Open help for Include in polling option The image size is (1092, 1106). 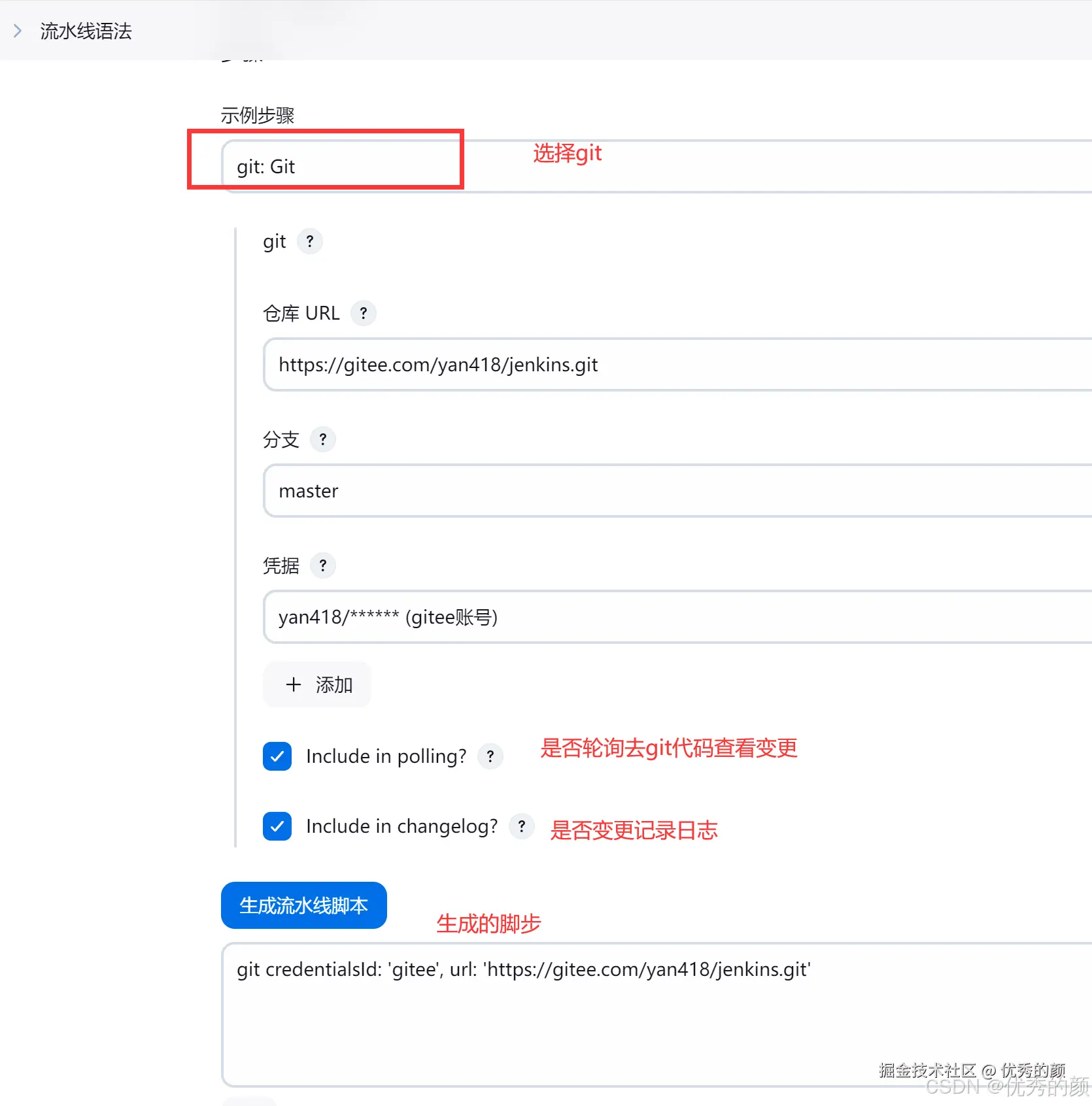pos(490,756)
